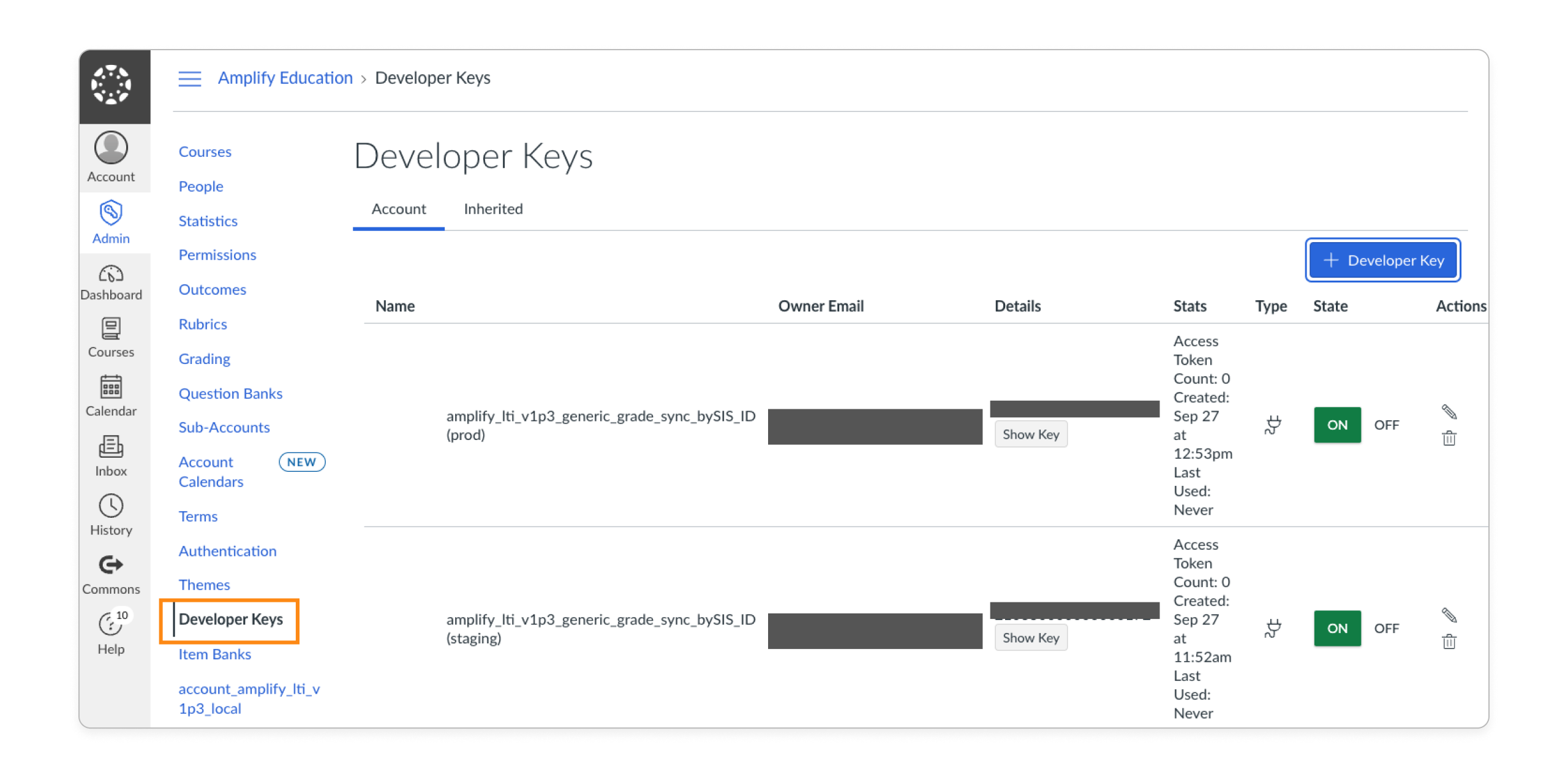Open the Authentication settings link
The height and width of the screenshot is (777, 1568).
[x=227, y=551]
